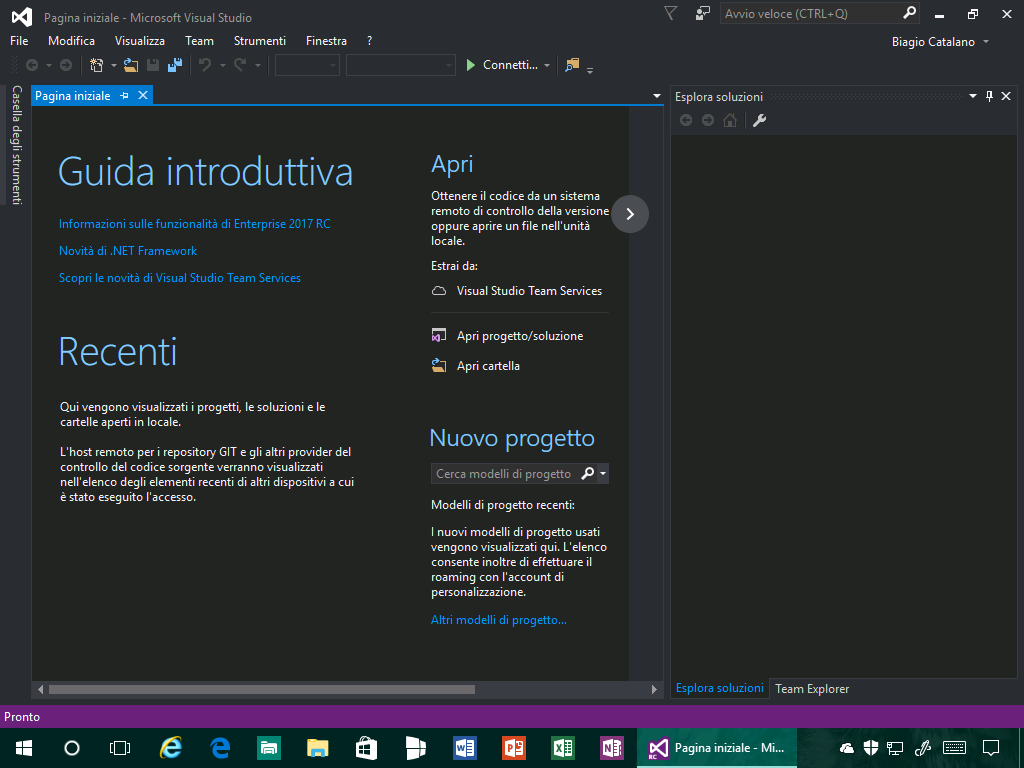Open Excel from the taskbar
The width and height of the screenshot is (1024, 768).
click(563, 748)
